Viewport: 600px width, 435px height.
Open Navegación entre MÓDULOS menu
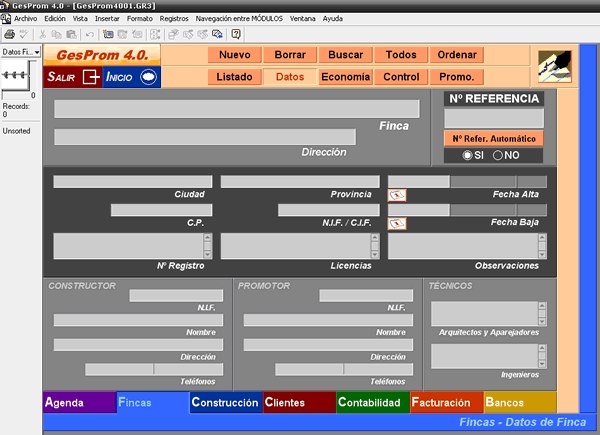tap(239, 19)
